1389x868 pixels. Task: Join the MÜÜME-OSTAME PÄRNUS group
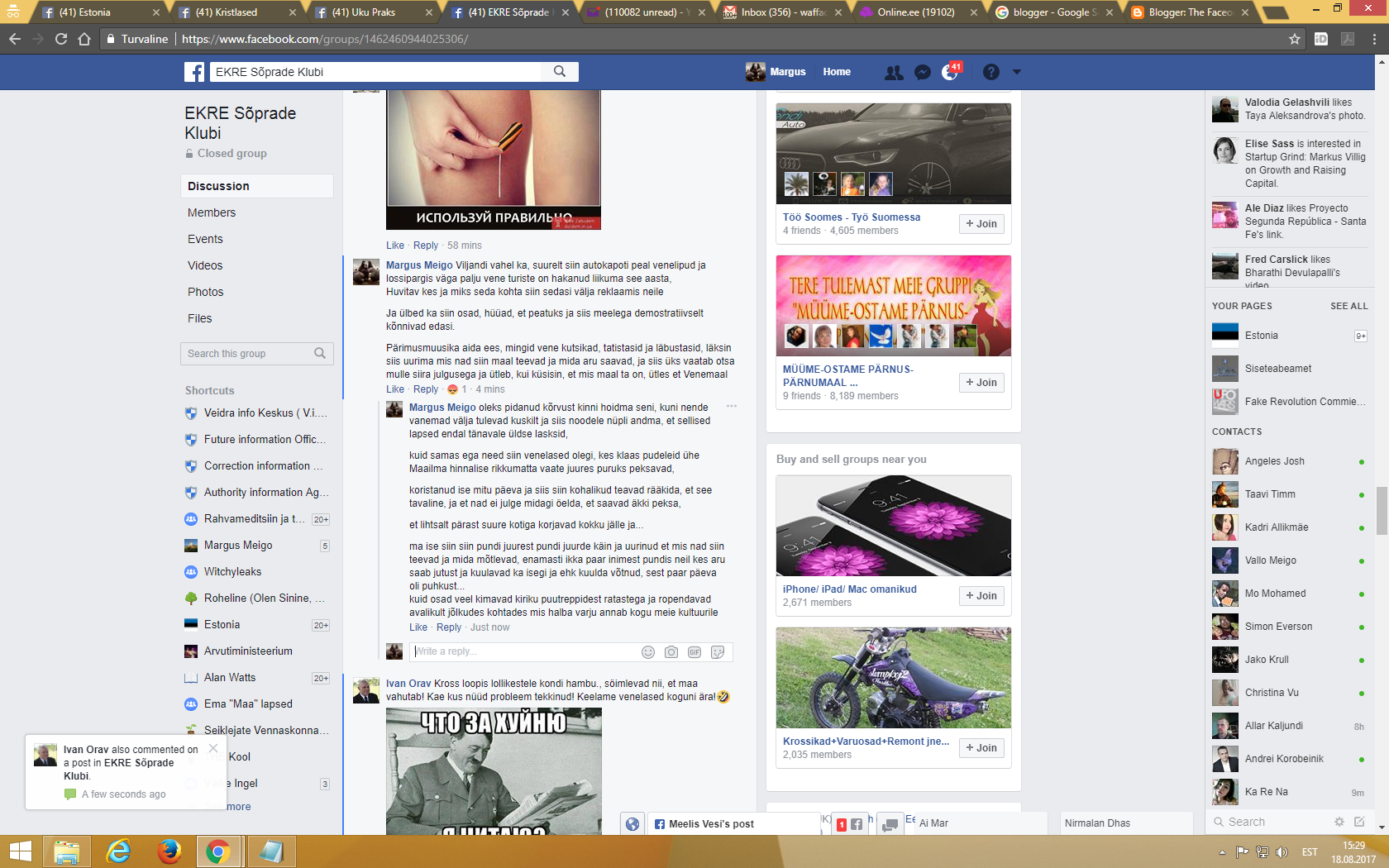tap(981, 383)
